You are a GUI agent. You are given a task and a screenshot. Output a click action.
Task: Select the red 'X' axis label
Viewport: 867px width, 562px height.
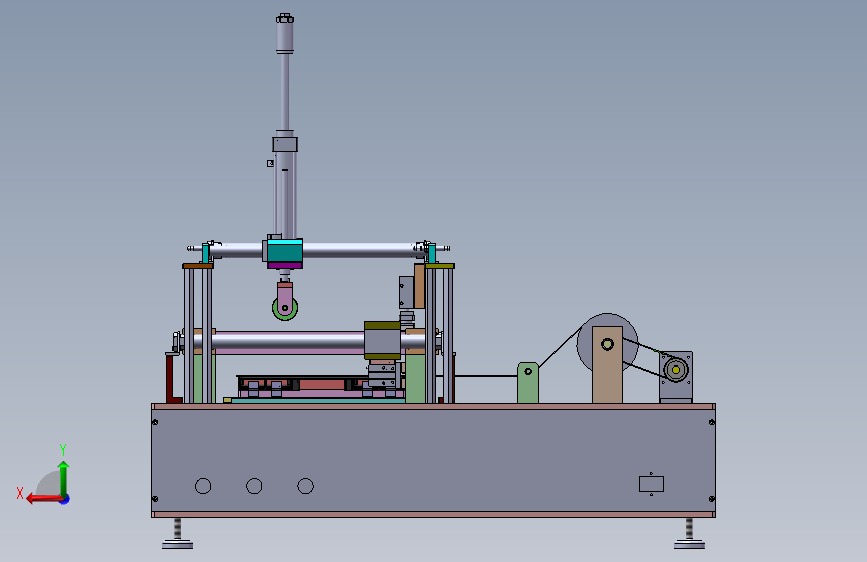pyautogui.click(x=20, y=493)
